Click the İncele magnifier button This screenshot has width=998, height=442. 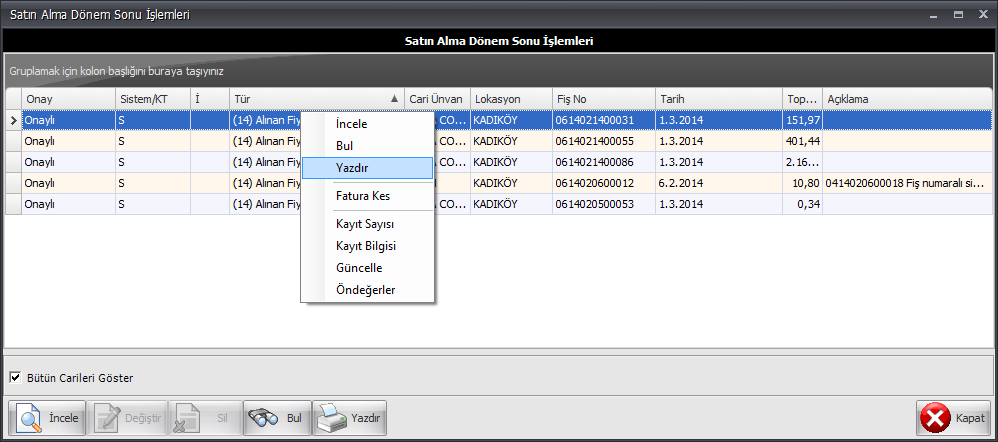48,417
